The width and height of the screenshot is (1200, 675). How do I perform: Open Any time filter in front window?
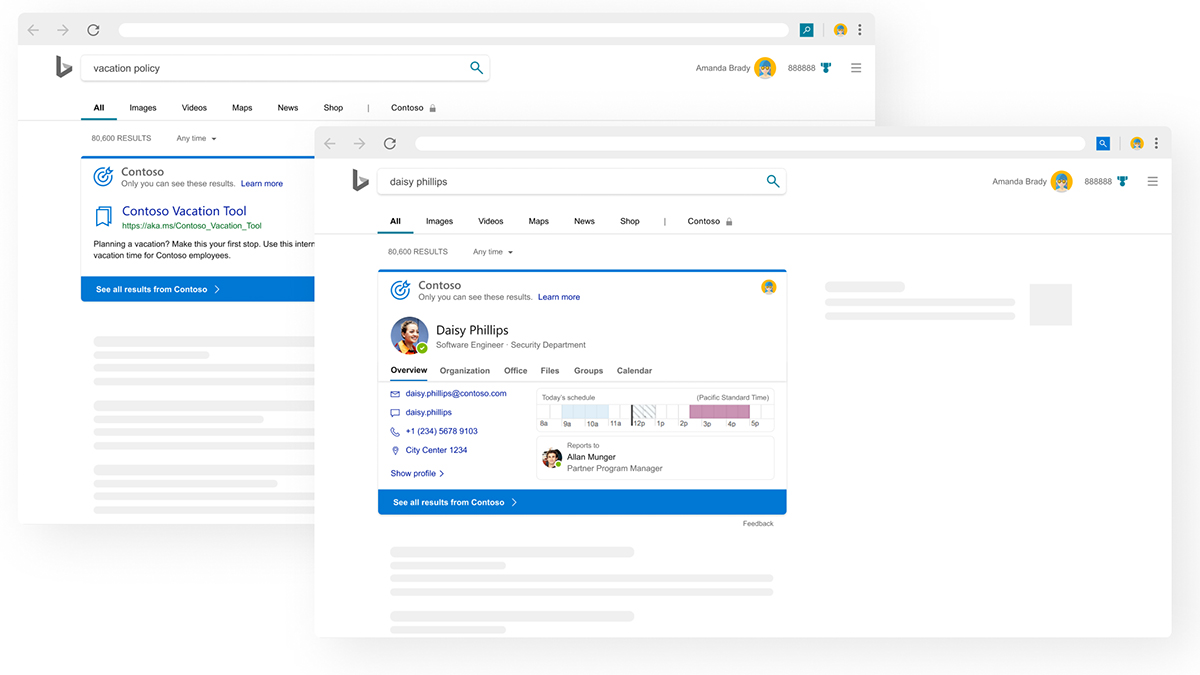(x=493, y=252)
